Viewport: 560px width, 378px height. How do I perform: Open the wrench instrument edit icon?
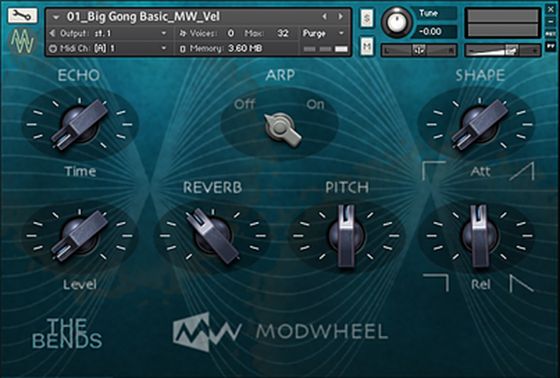point(22,15)
